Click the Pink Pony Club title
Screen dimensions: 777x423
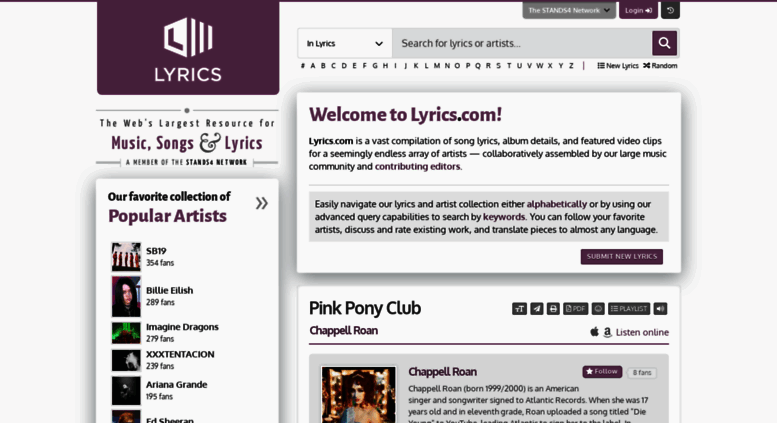(365, 308)
